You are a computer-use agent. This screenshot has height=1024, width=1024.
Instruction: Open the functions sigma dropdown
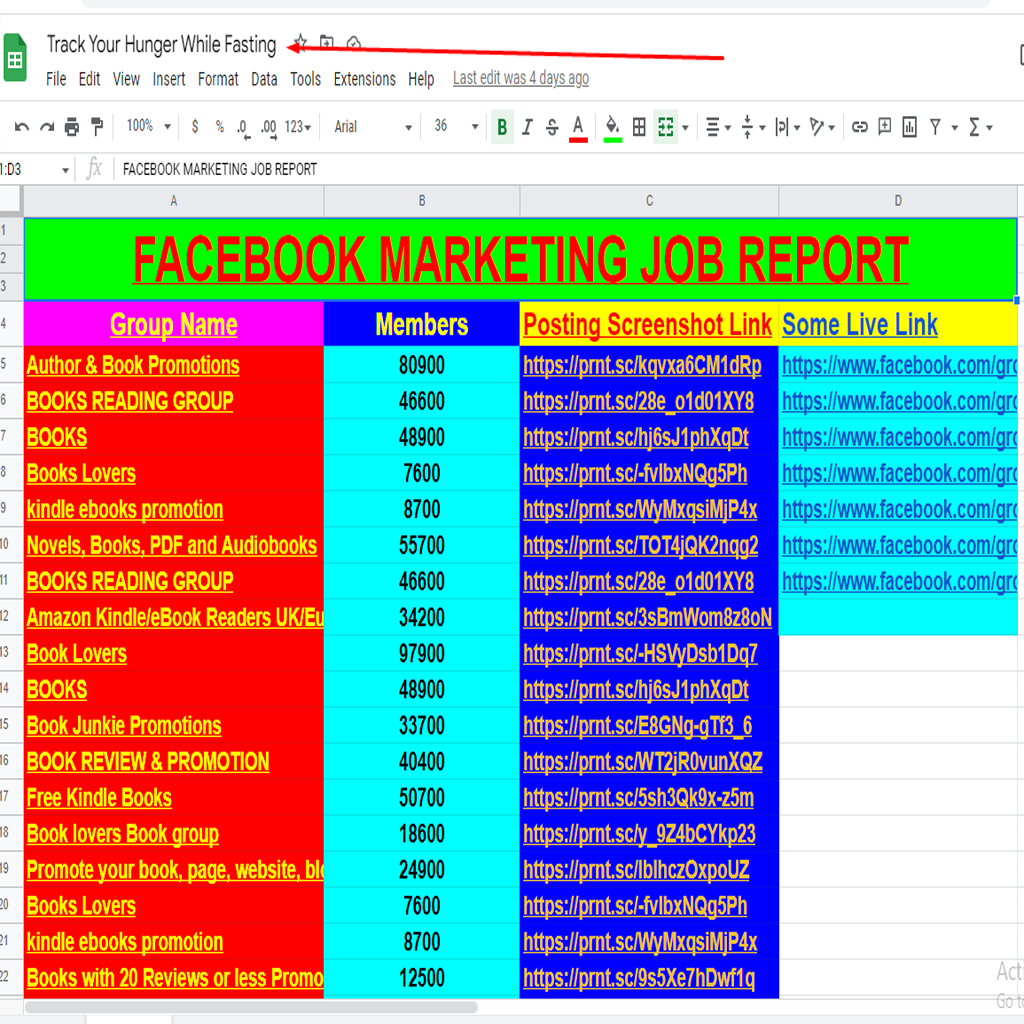(980, 127)
